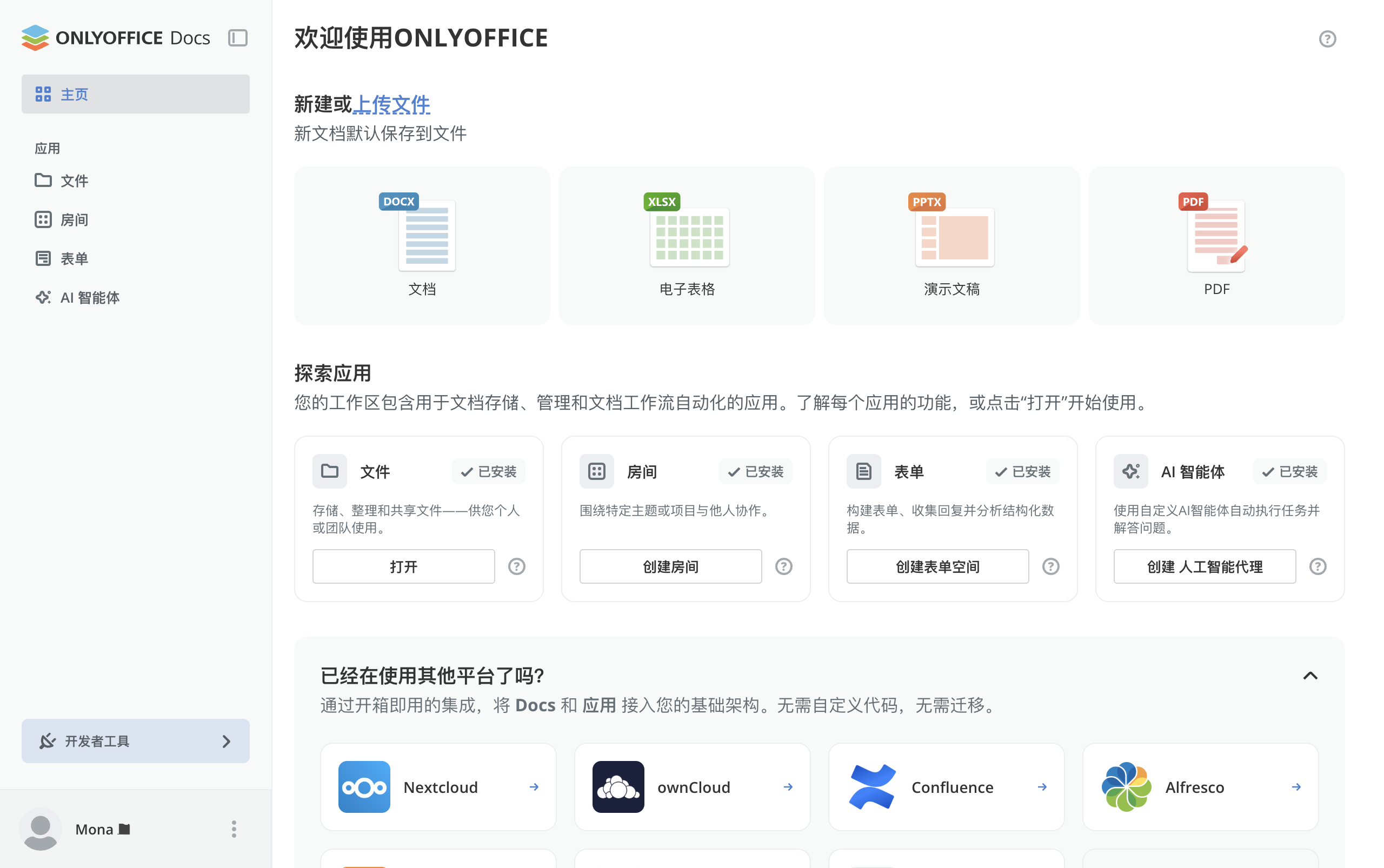Open AI 智能体 in the sidebar
This screenshot has width=1384, height=868.
136,297
